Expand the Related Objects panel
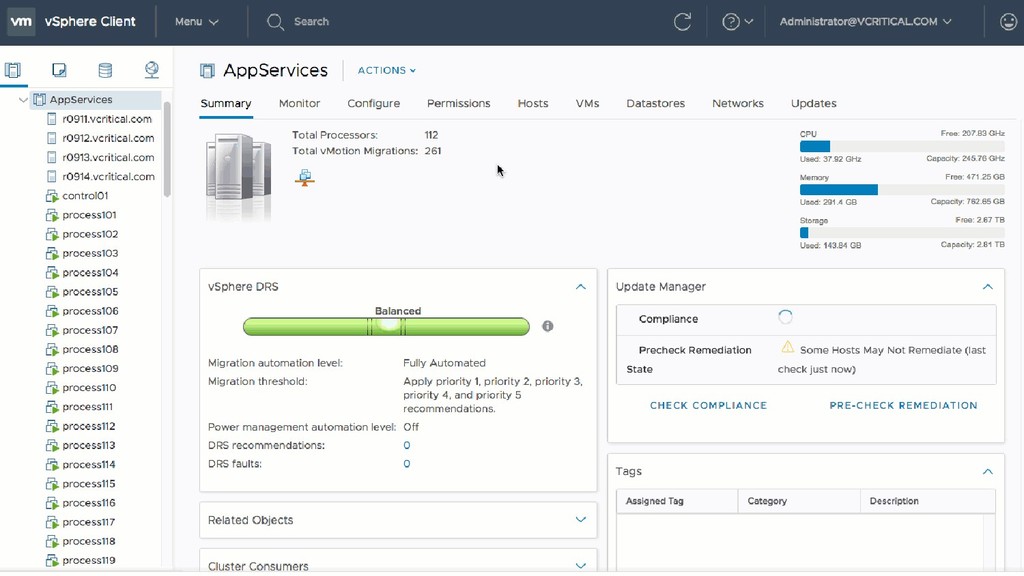Image resolution: width=1024 pixels, height=576 pixels. pyautogui.click(x=581, y=520)
